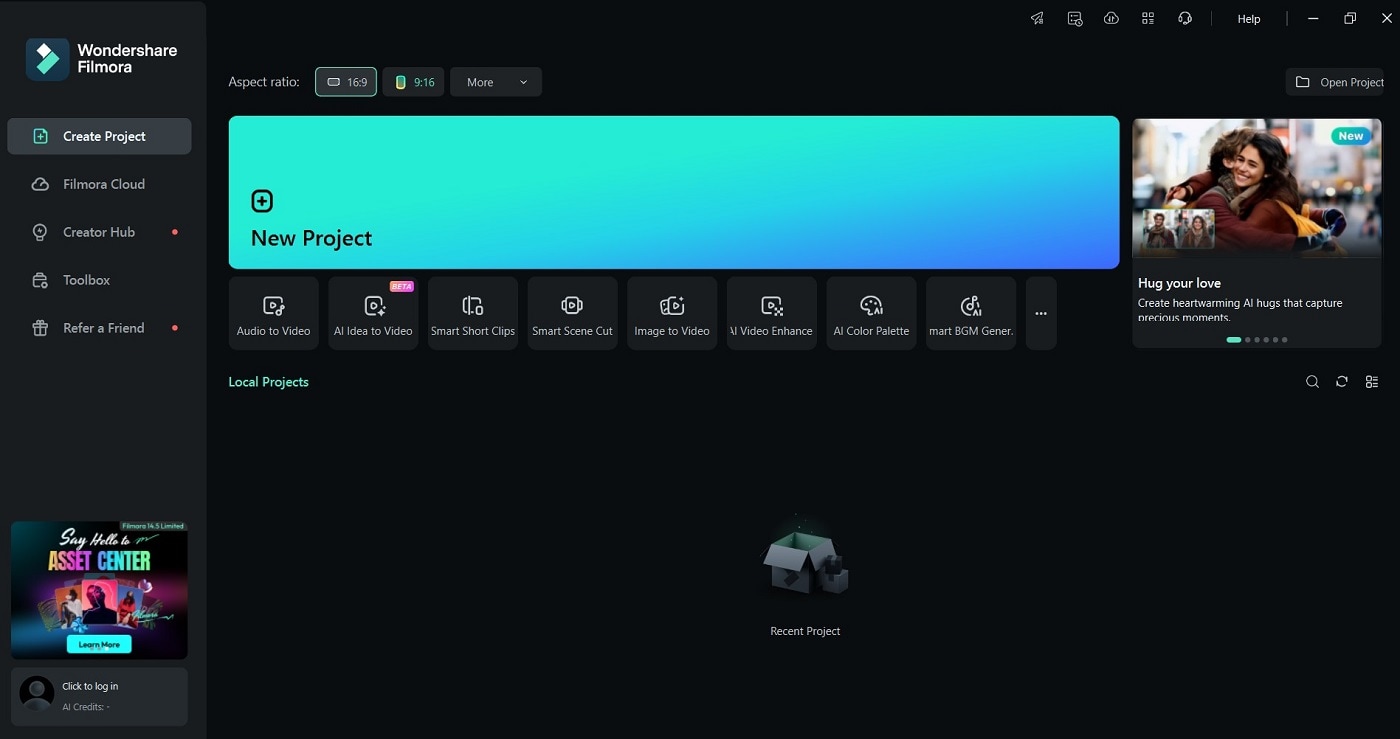This screenshot has height=739, width=1400.
Task: Click the New badge on promo card
Action: [x=1351, y=136]
